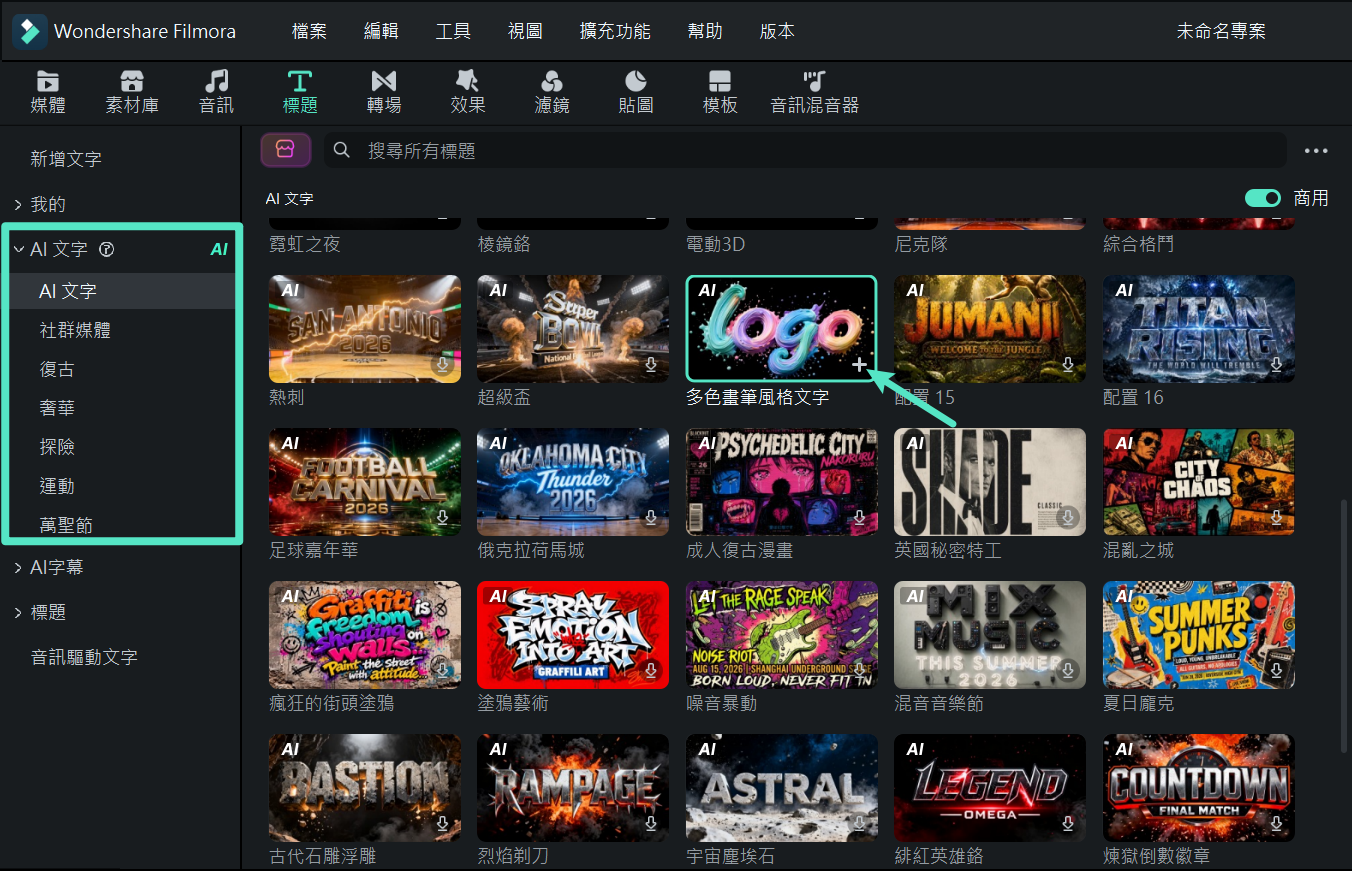Toggle the 商用 commercial-use switch
The image size is (1352, 871).
(x=1263, y=198)
